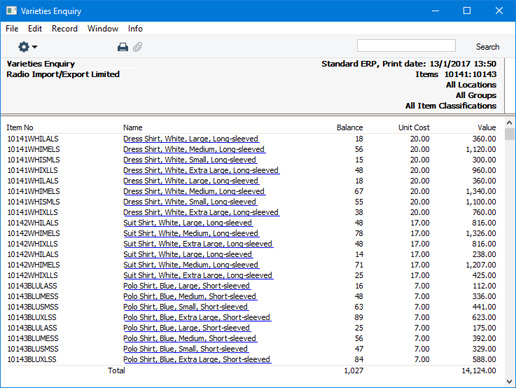Viewport: 516px width, 388px height.
Task: Click the Items 10141:10143 text
Action: [x=456, y=74]
